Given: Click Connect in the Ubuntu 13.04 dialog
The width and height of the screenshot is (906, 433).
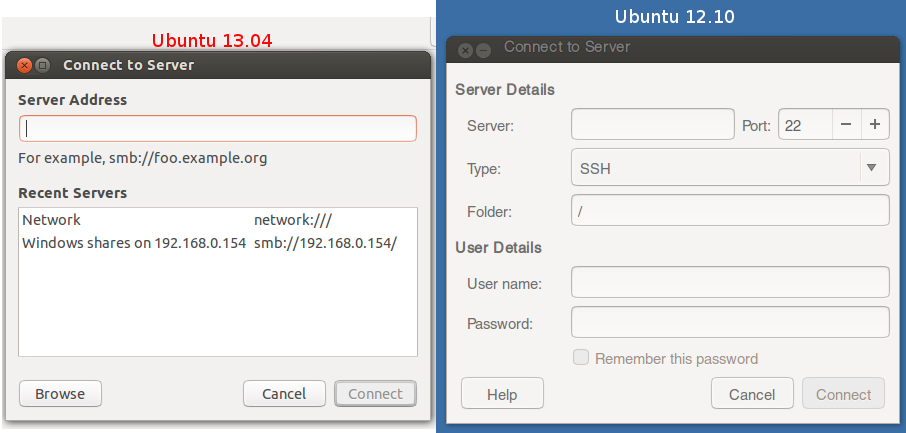Looking at the screenshot, I should pos(375,394).
